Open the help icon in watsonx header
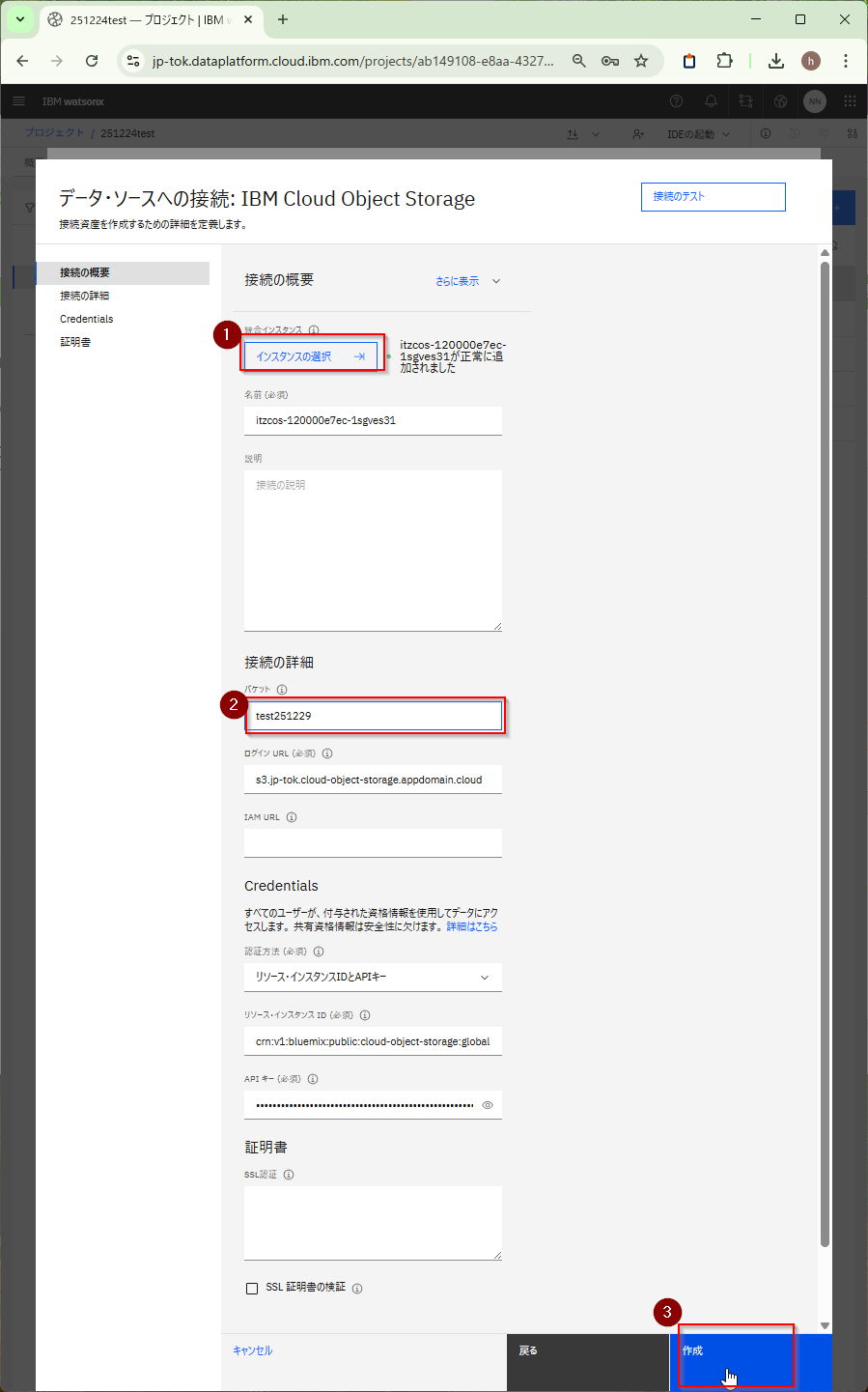 (676, 101)
